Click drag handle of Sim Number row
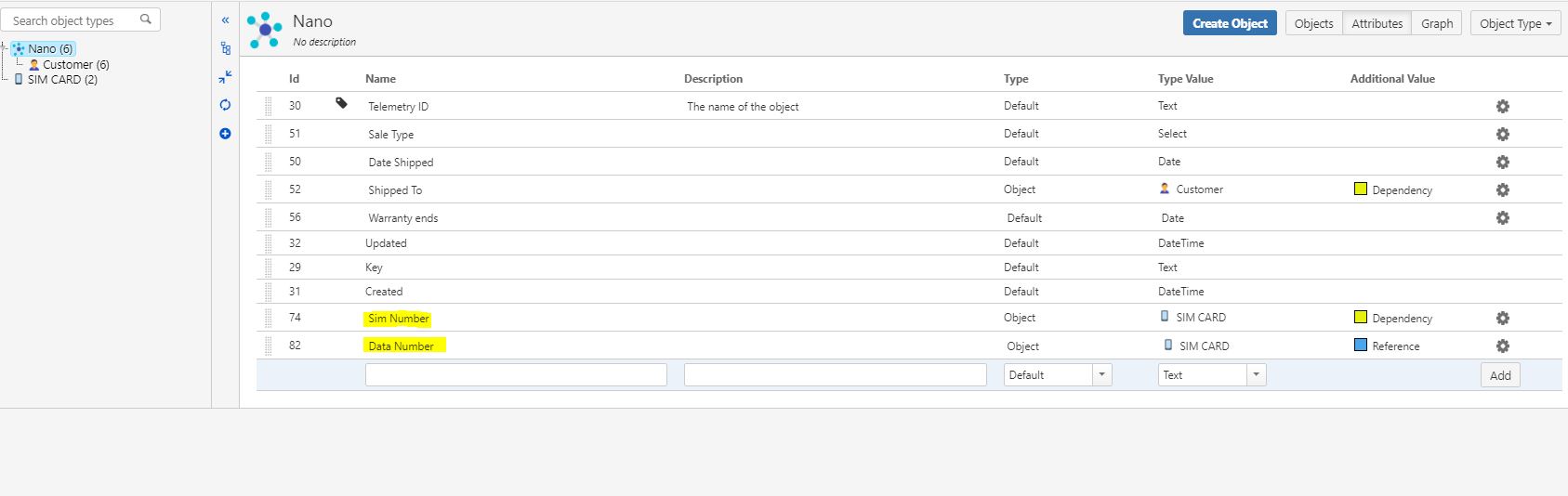The image size is (1568, 496). coord(269,318)
